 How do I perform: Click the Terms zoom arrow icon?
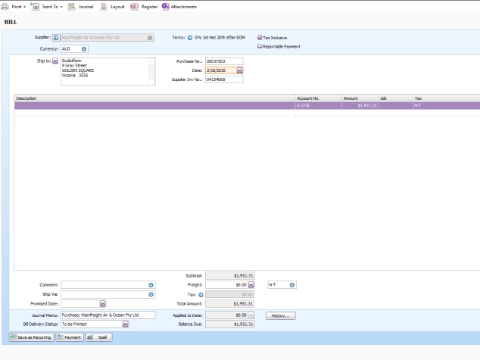coord(190,38)
